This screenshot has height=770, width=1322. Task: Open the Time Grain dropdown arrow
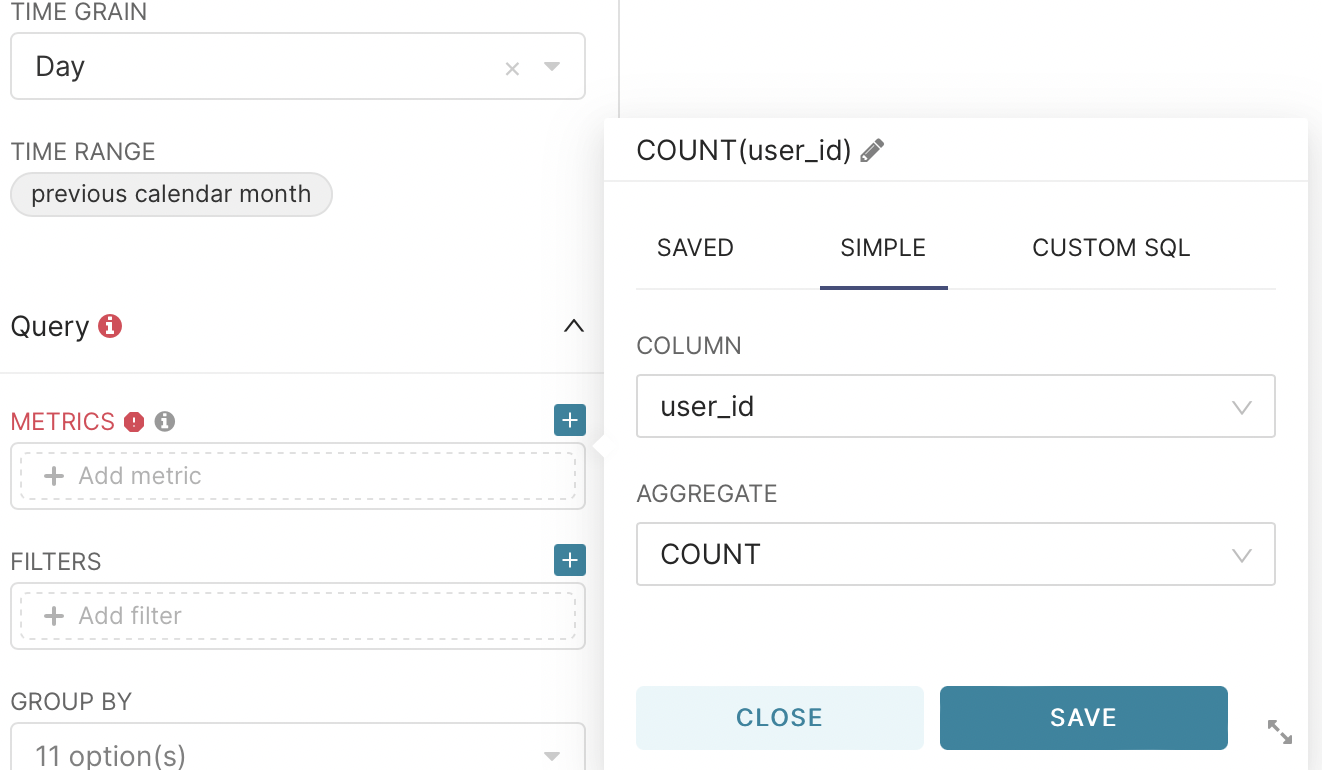tap(552, 67)
